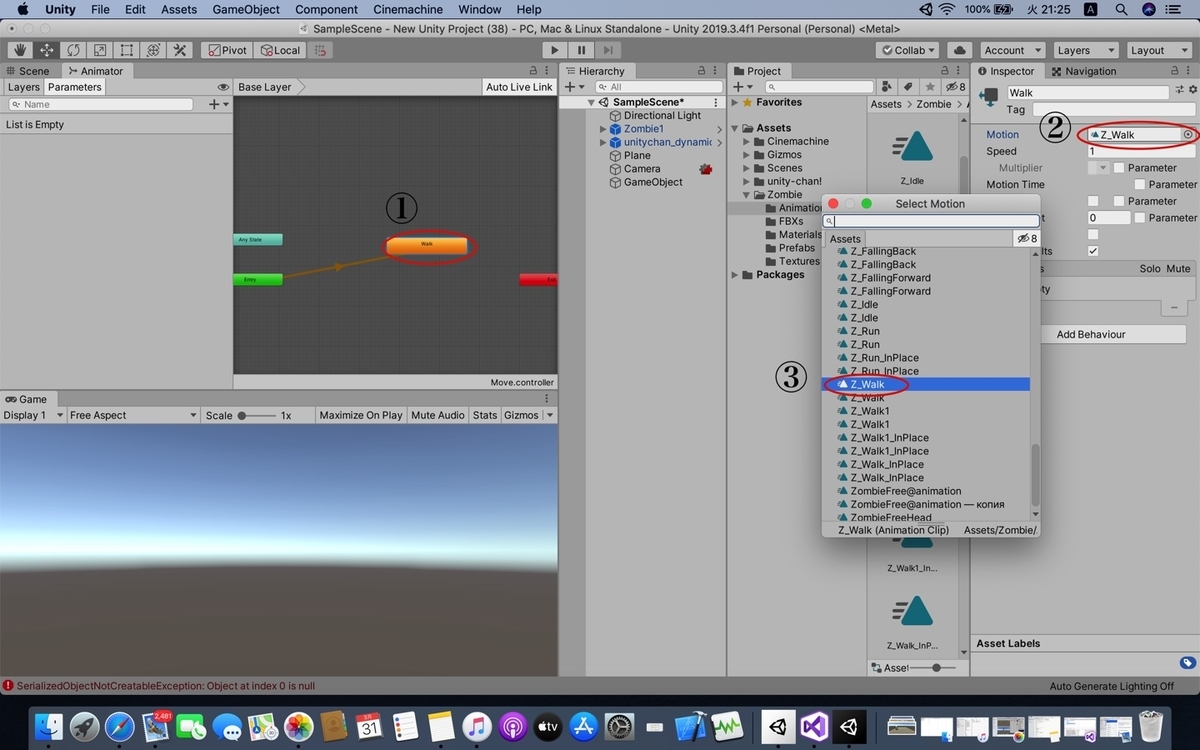The width and height of the screenshot is (1200, 750).
Task: Switch to the Navigation tab
Action: (1083, 71)
